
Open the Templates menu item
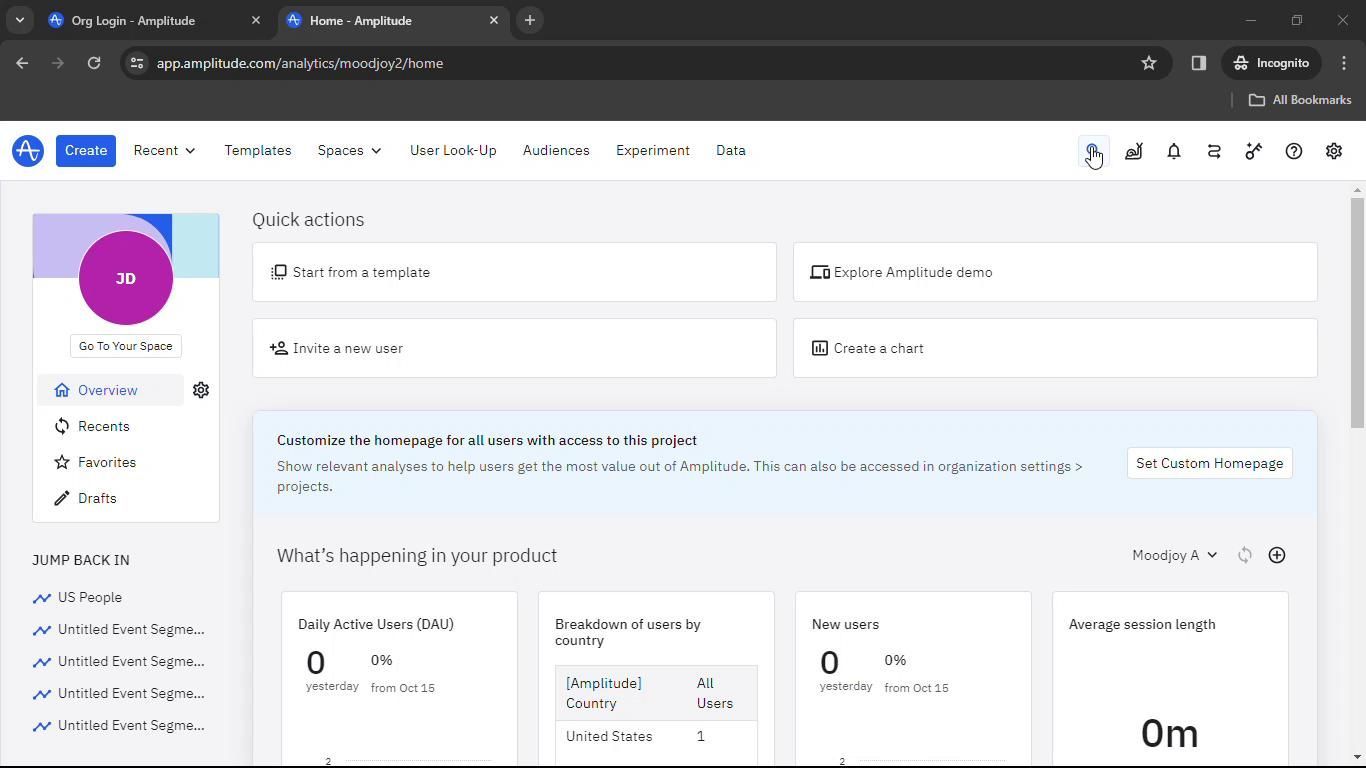(x=257, y=151)
